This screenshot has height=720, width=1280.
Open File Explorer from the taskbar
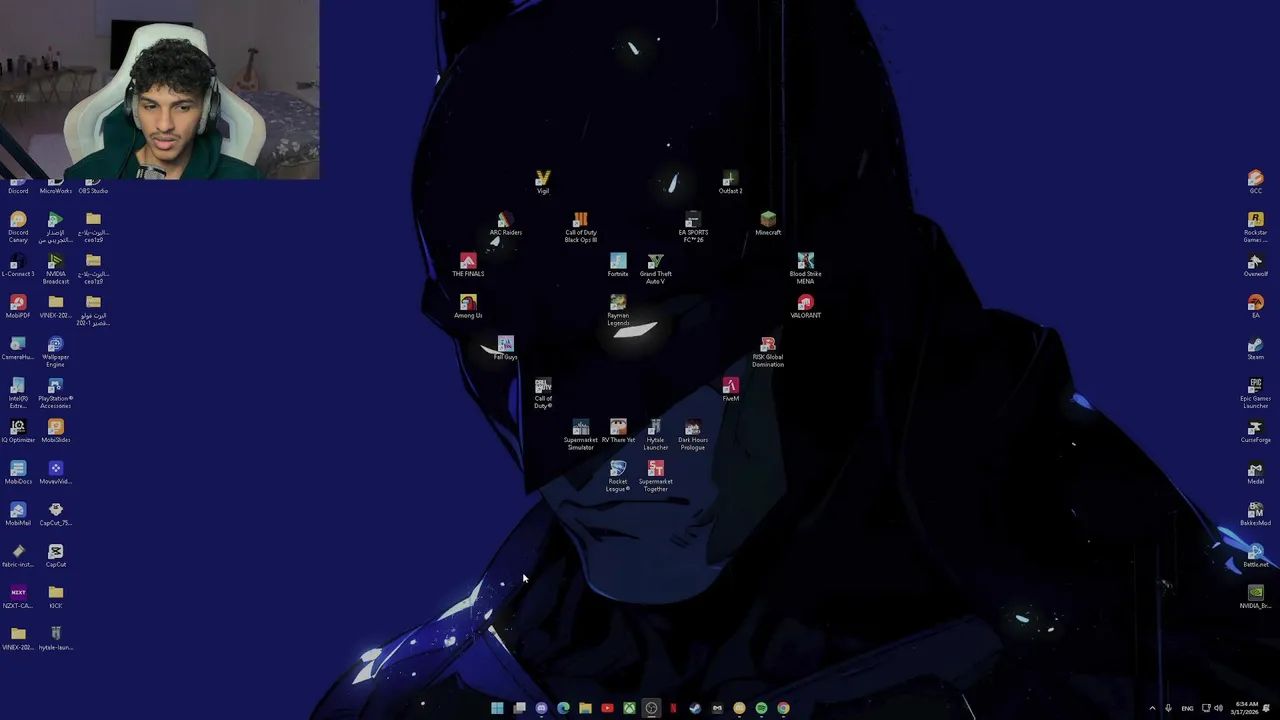(585, 708)
